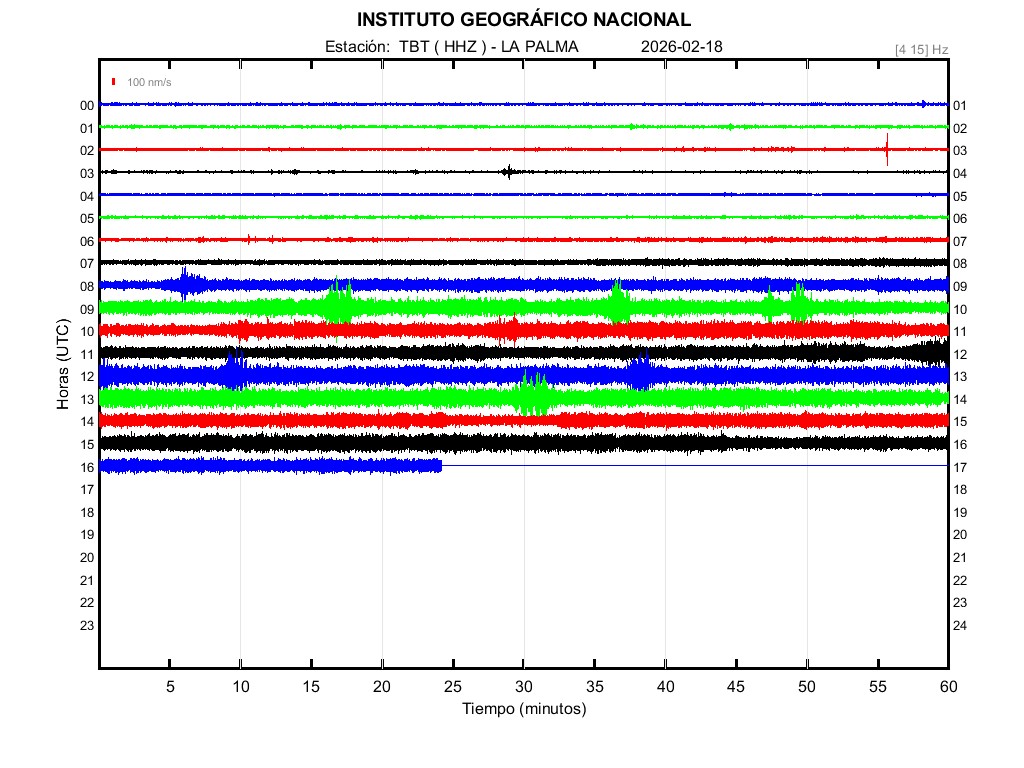The width and height of the screenshot is (1024, 768).
Task: Click the red 100 nm/s scale bar
Action: (x=115, y=82)
